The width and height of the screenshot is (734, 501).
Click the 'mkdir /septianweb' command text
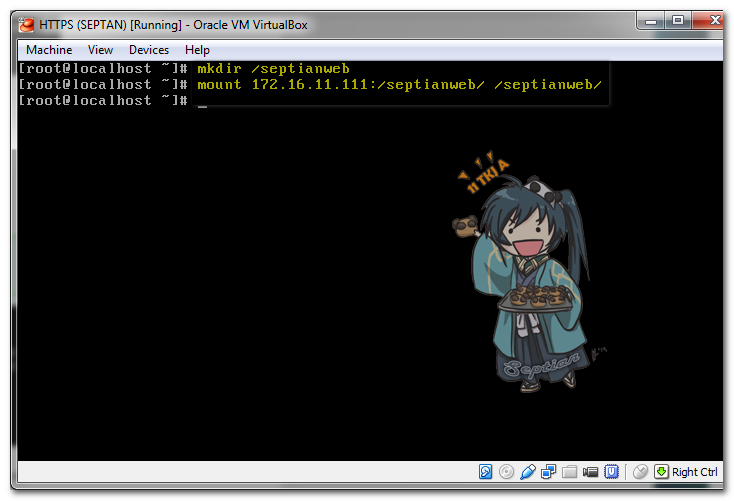(x=273, y=69)
